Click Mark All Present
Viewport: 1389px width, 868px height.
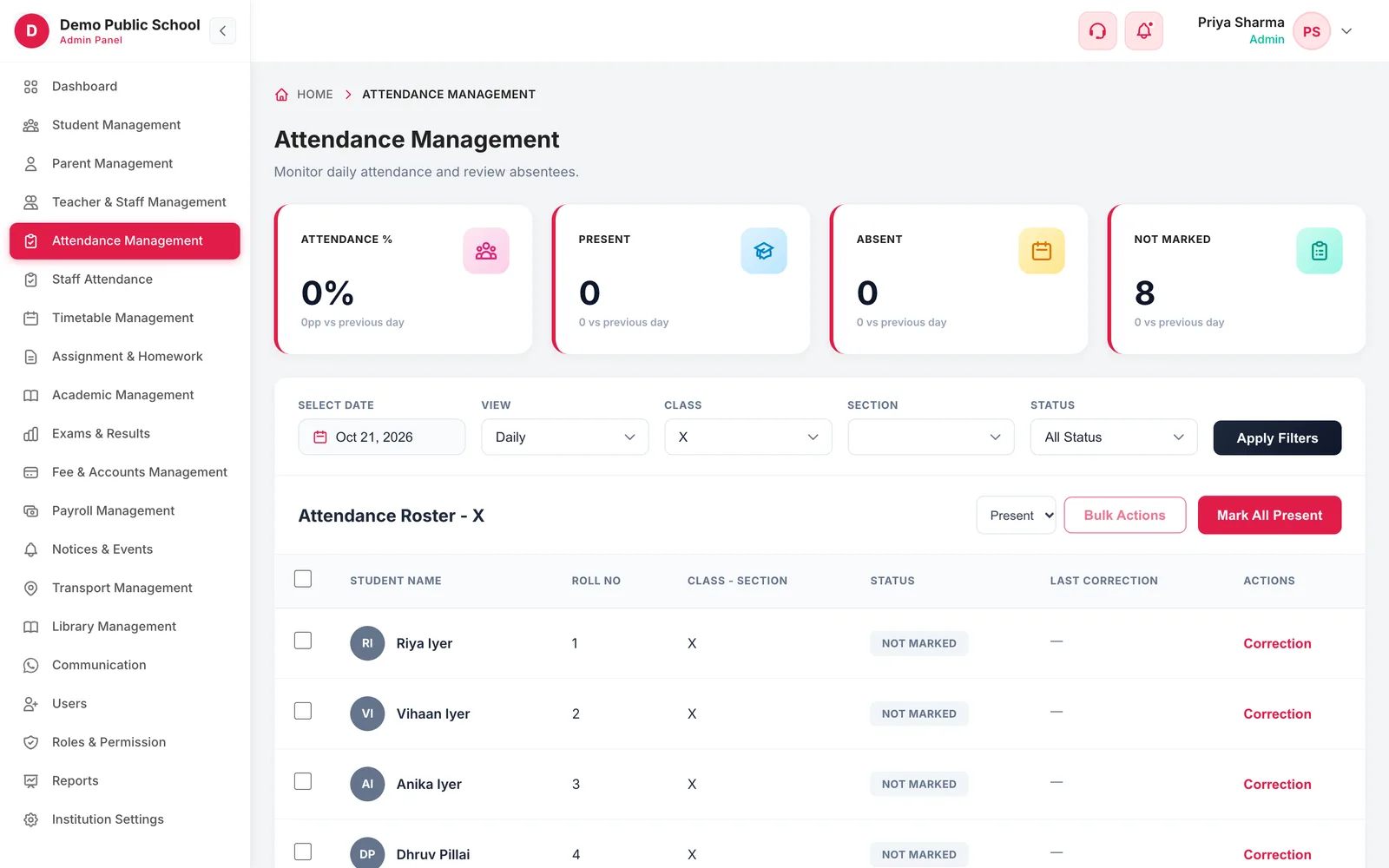click(x=1269, y=516)
